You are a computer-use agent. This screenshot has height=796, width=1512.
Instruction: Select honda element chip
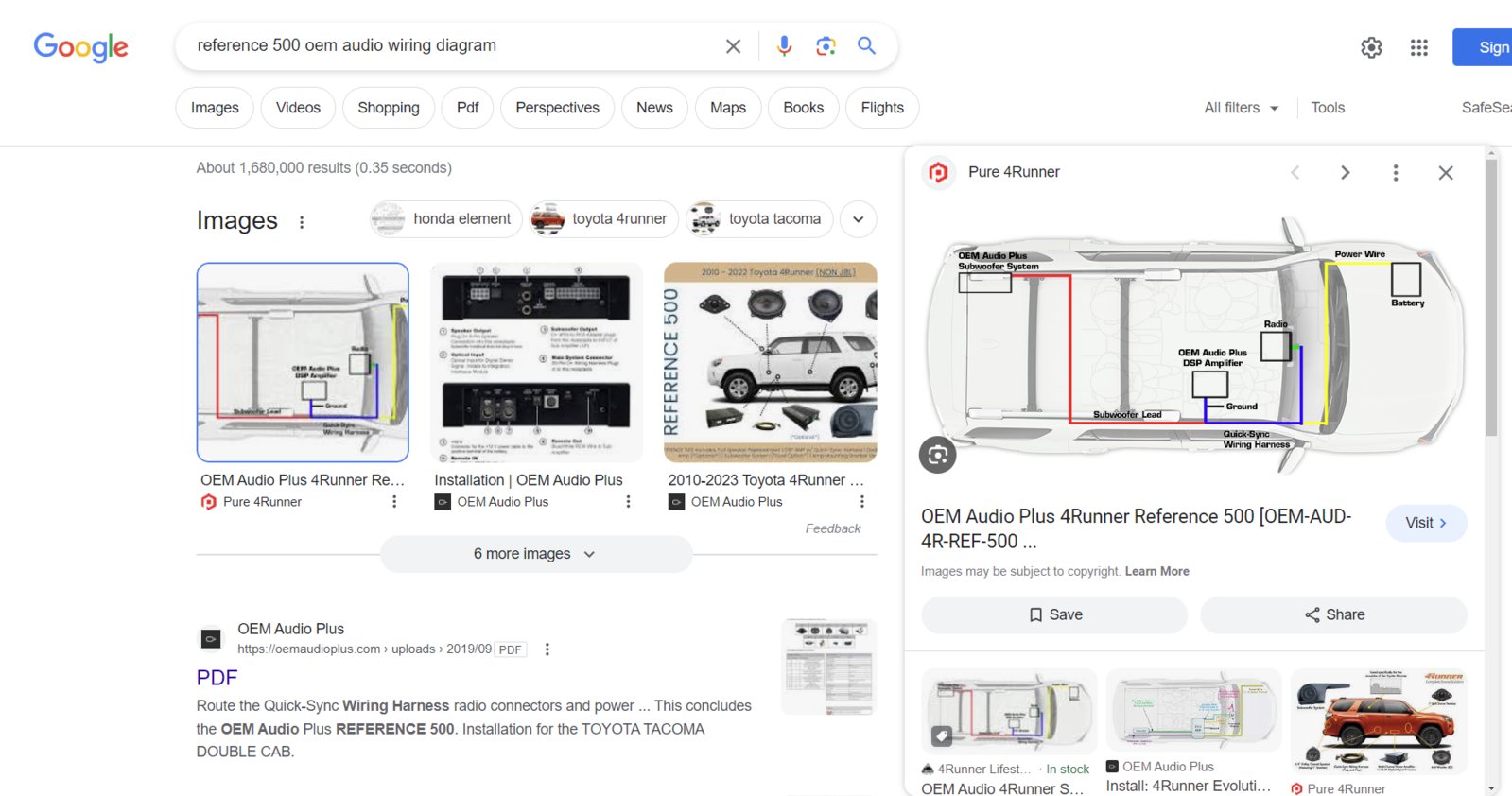tap(445, 219)
